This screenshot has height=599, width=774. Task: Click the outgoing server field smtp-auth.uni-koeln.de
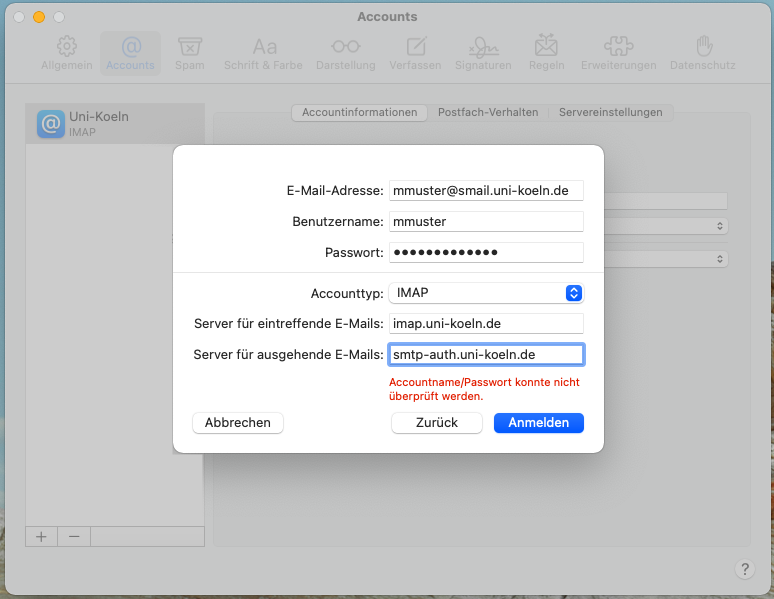coord(486,355)
